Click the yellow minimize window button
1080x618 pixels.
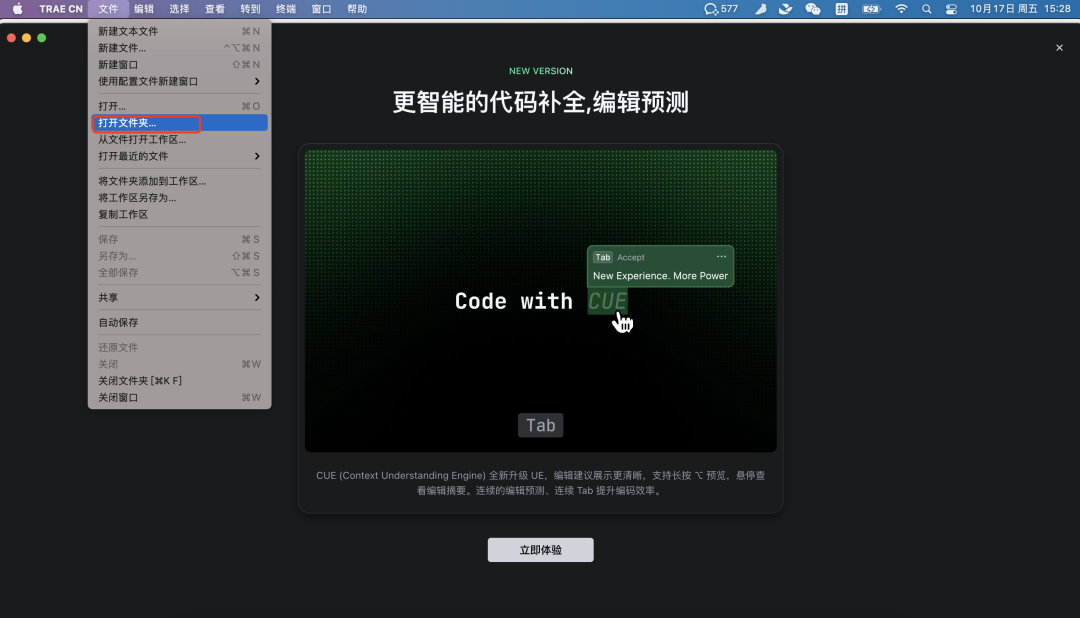(x=26, y=38)
